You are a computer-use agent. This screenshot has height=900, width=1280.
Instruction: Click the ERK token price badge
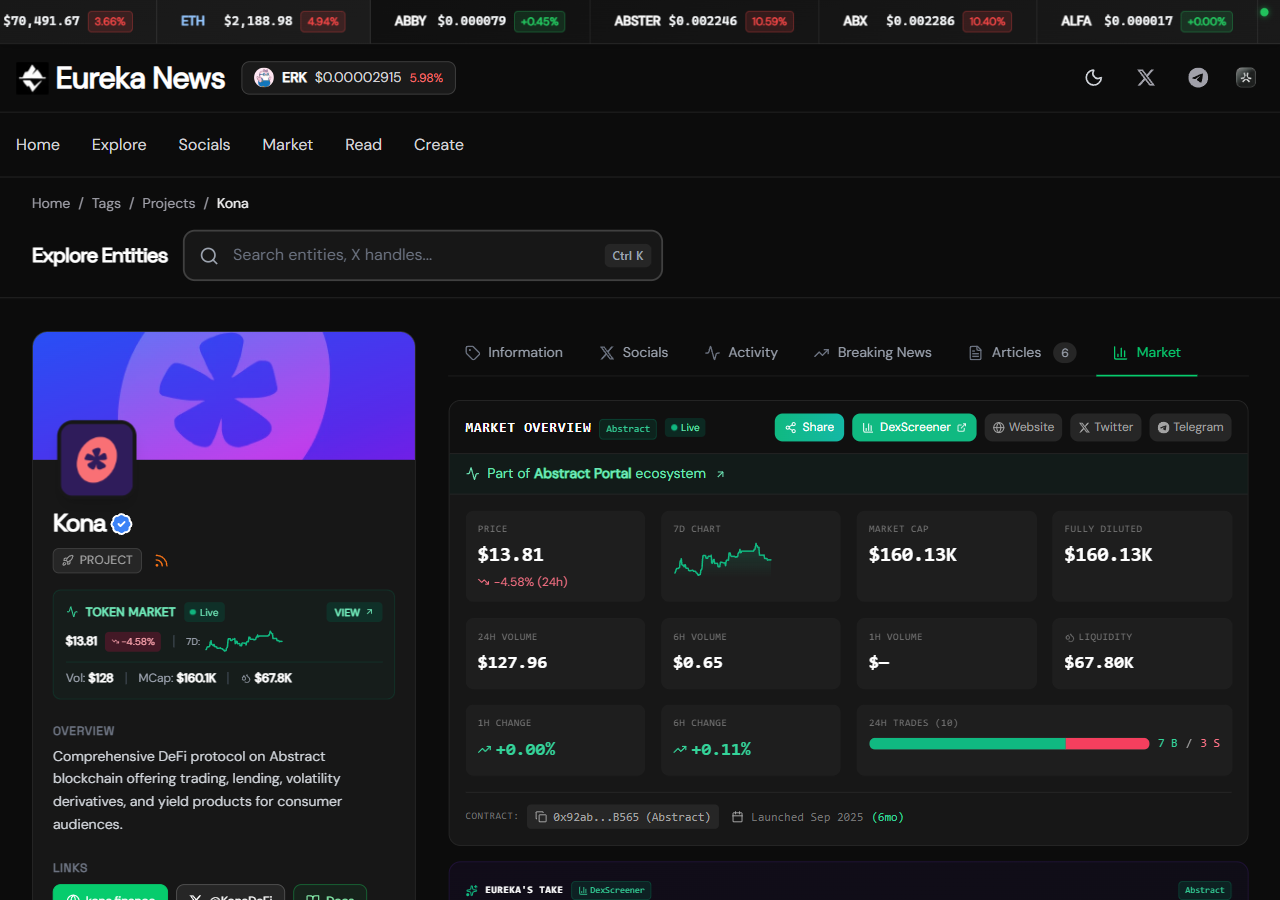pos(348,77)
